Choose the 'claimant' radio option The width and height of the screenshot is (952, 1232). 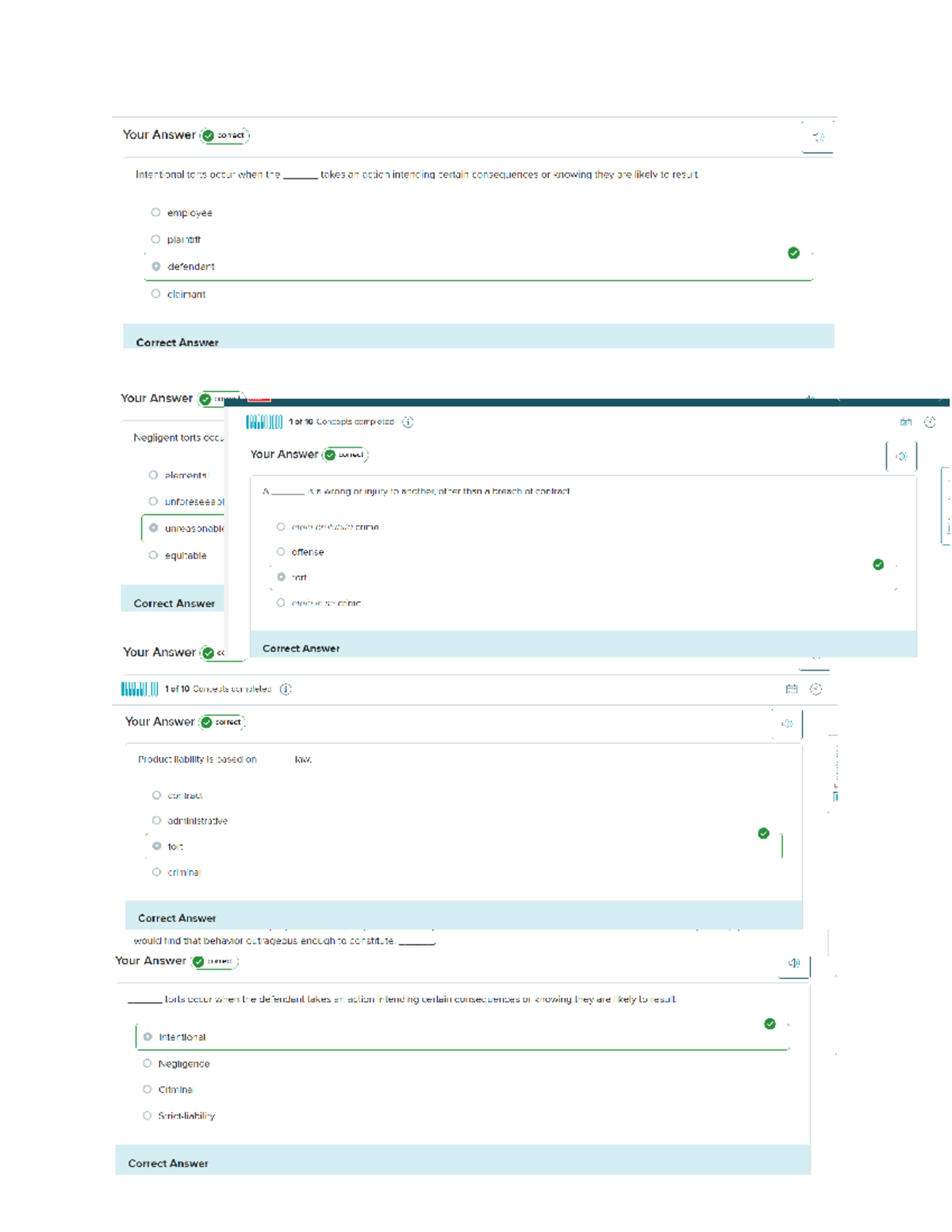(155, 294)
